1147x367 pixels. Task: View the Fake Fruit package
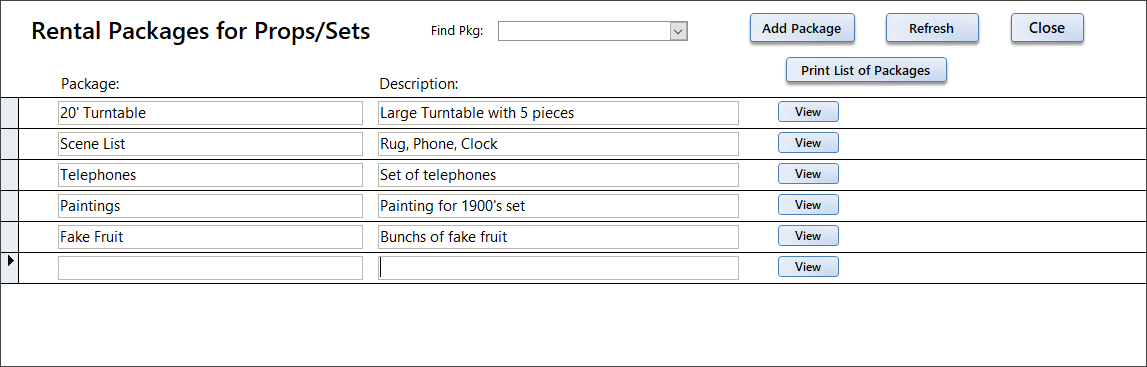click(808, 235)
